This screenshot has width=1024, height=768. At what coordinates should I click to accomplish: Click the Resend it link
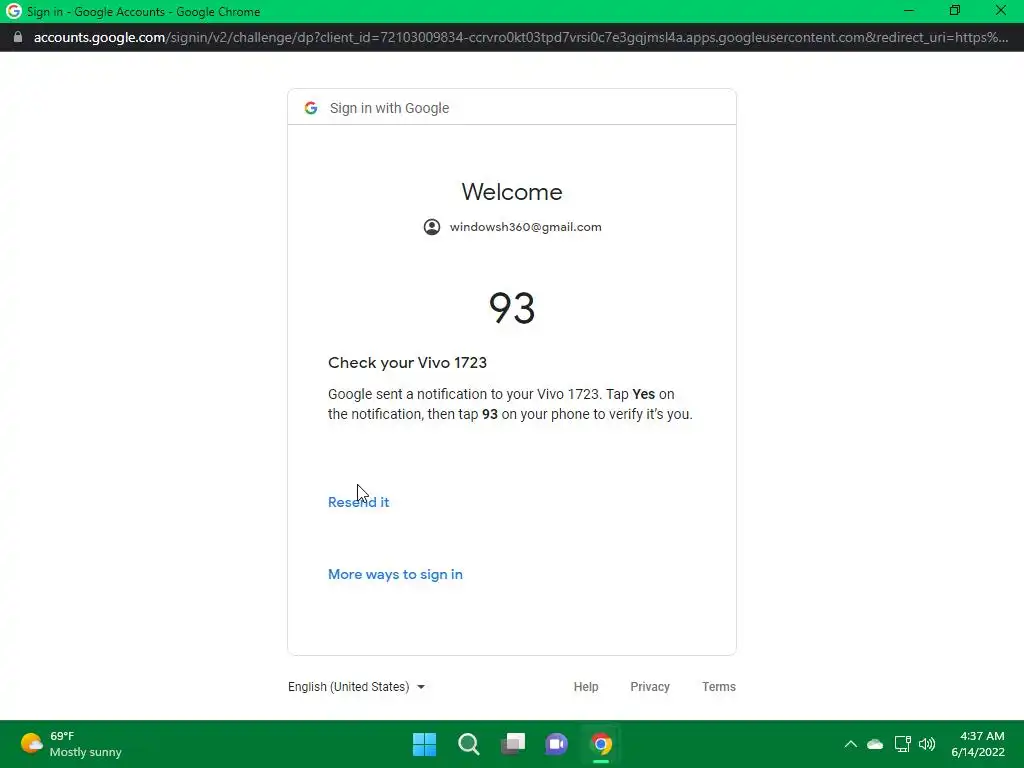click(x=359, y=502)
